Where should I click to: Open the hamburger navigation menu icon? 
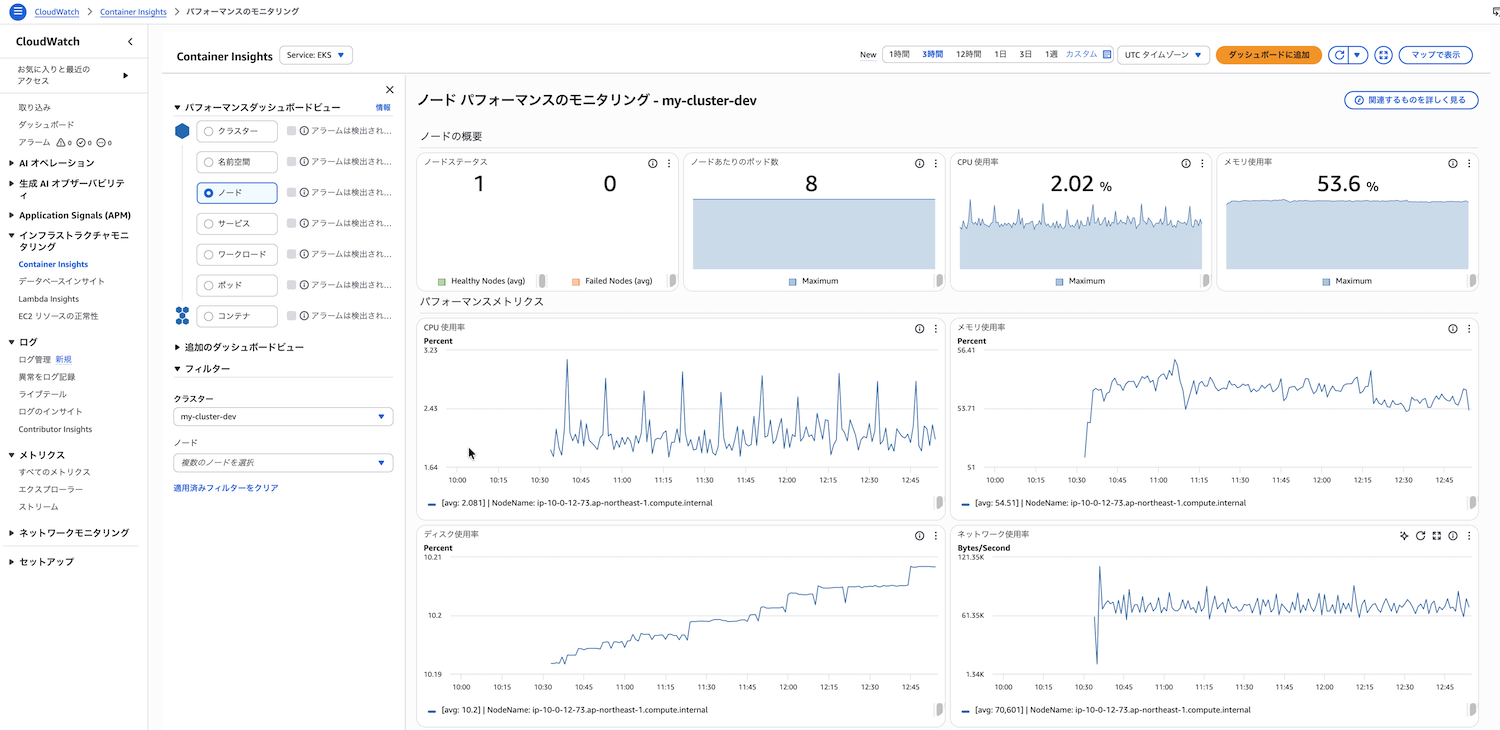coord(17,11)
